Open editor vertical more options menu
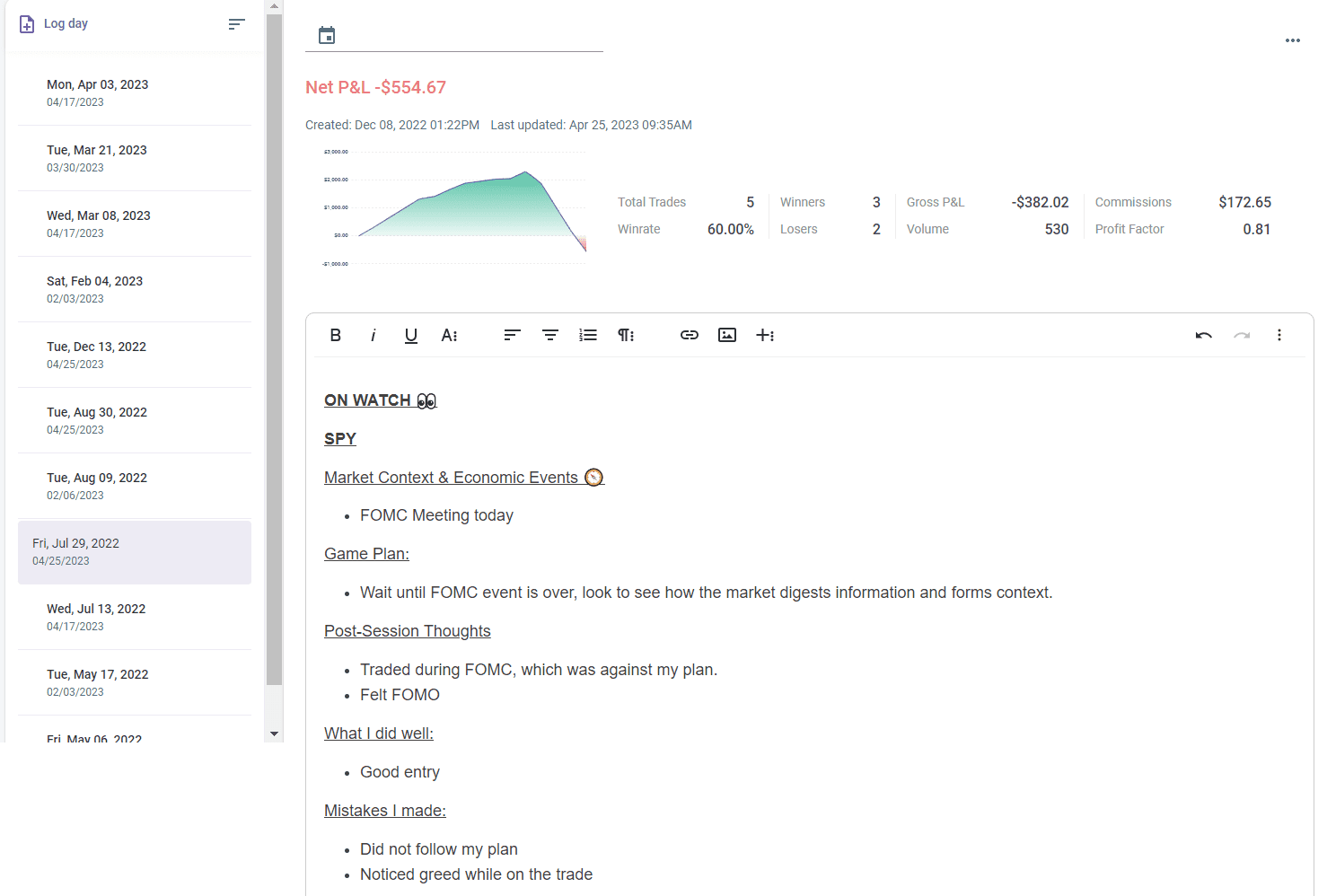The height and width of the screenshot is (896, 1327). [x=1279, y=335]
